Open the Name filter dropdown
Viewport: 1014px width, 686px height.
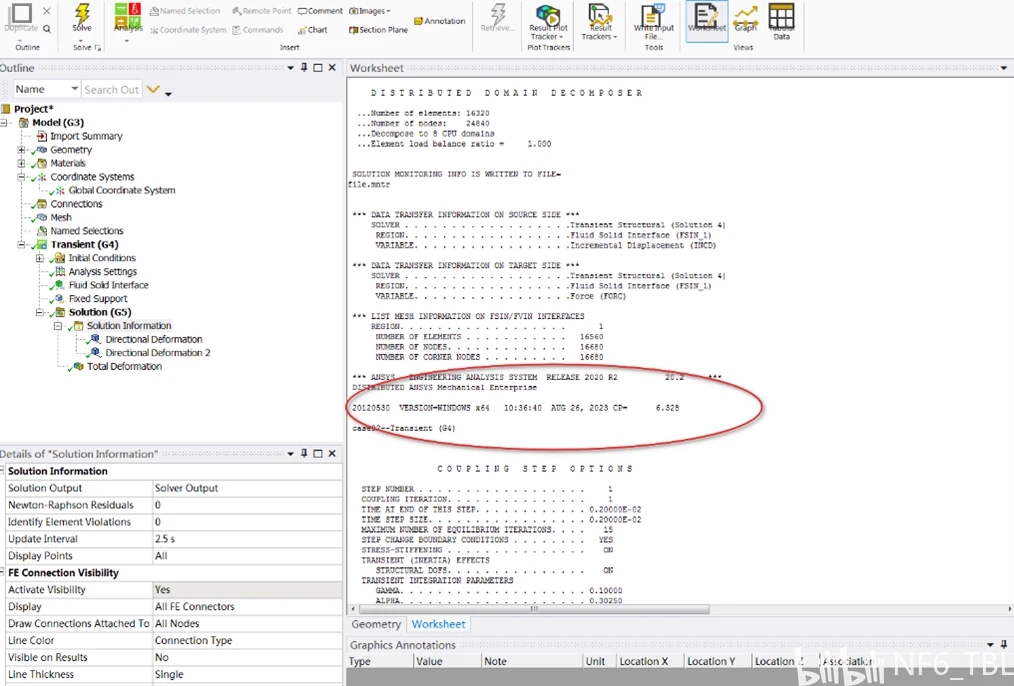click(74, 89)
